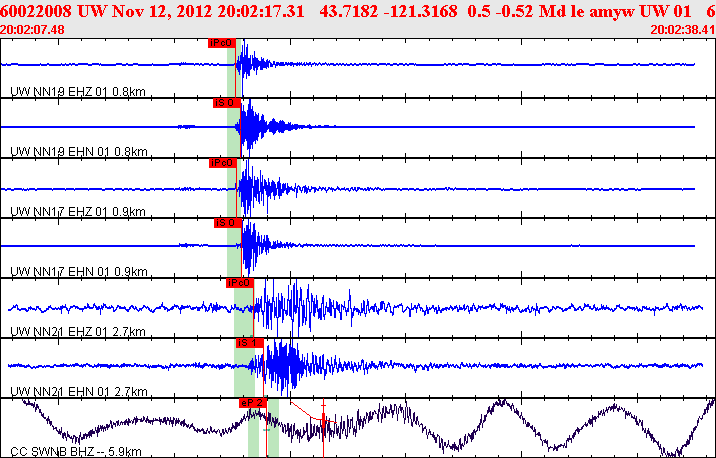Screen dimensions: 716x458
Task: Click the event ID '60022008' in header
Action: [x=36, y=11]
